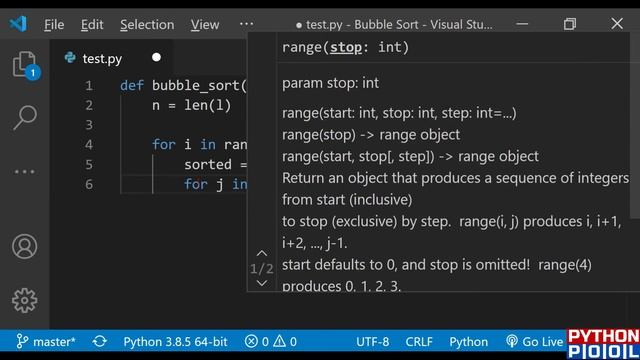Place cursor on 'n = len(l)' line

(191, 105)
